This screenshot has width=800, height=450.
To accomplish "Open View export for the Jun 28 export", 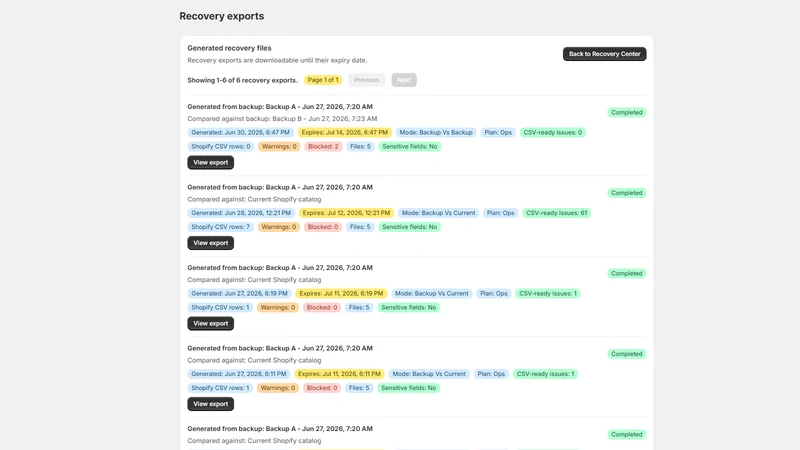I will [x=210, y=243].
